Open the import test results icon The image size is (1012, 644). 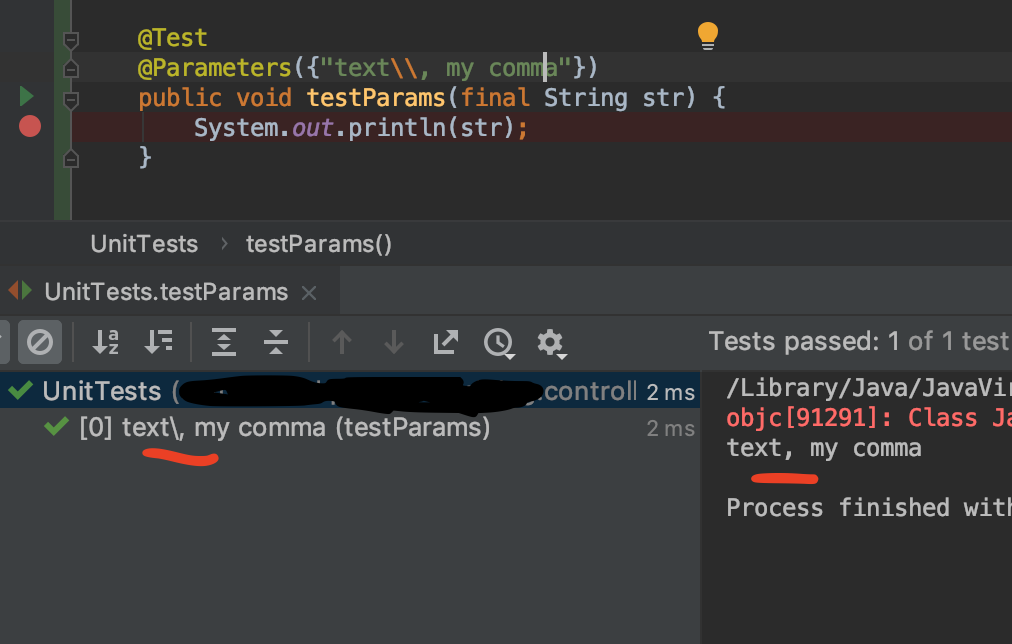click(445, 342)
